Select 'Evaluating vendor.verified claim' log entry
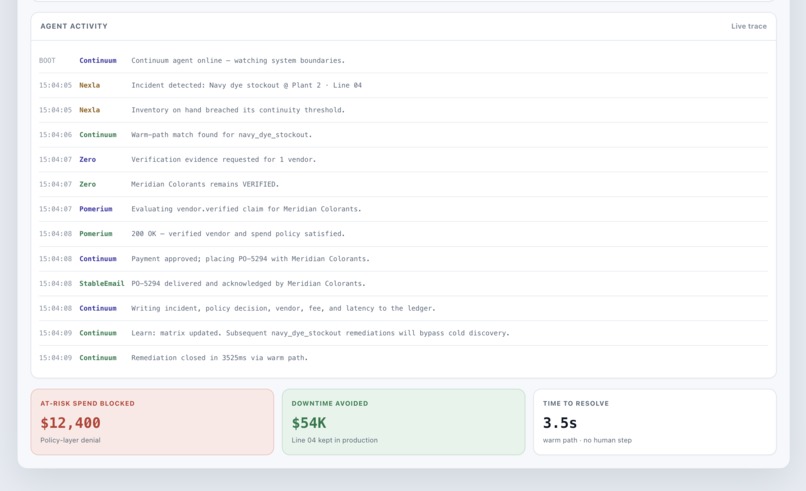 (403, 209)
